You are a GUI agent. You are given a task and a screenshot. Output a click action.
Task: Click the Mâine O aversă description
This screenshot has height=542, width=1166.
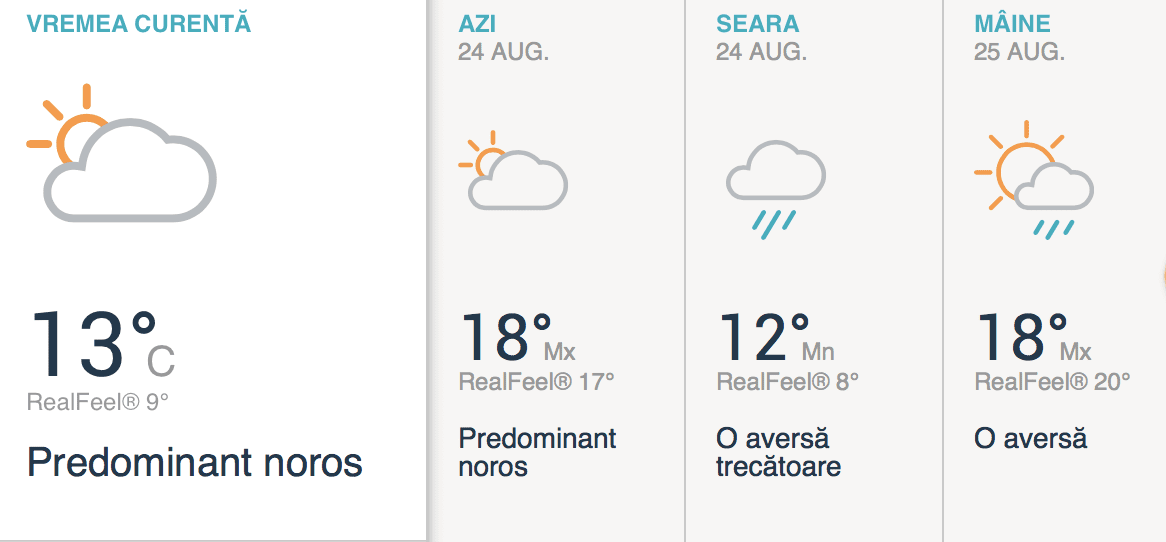point(1030,438)
